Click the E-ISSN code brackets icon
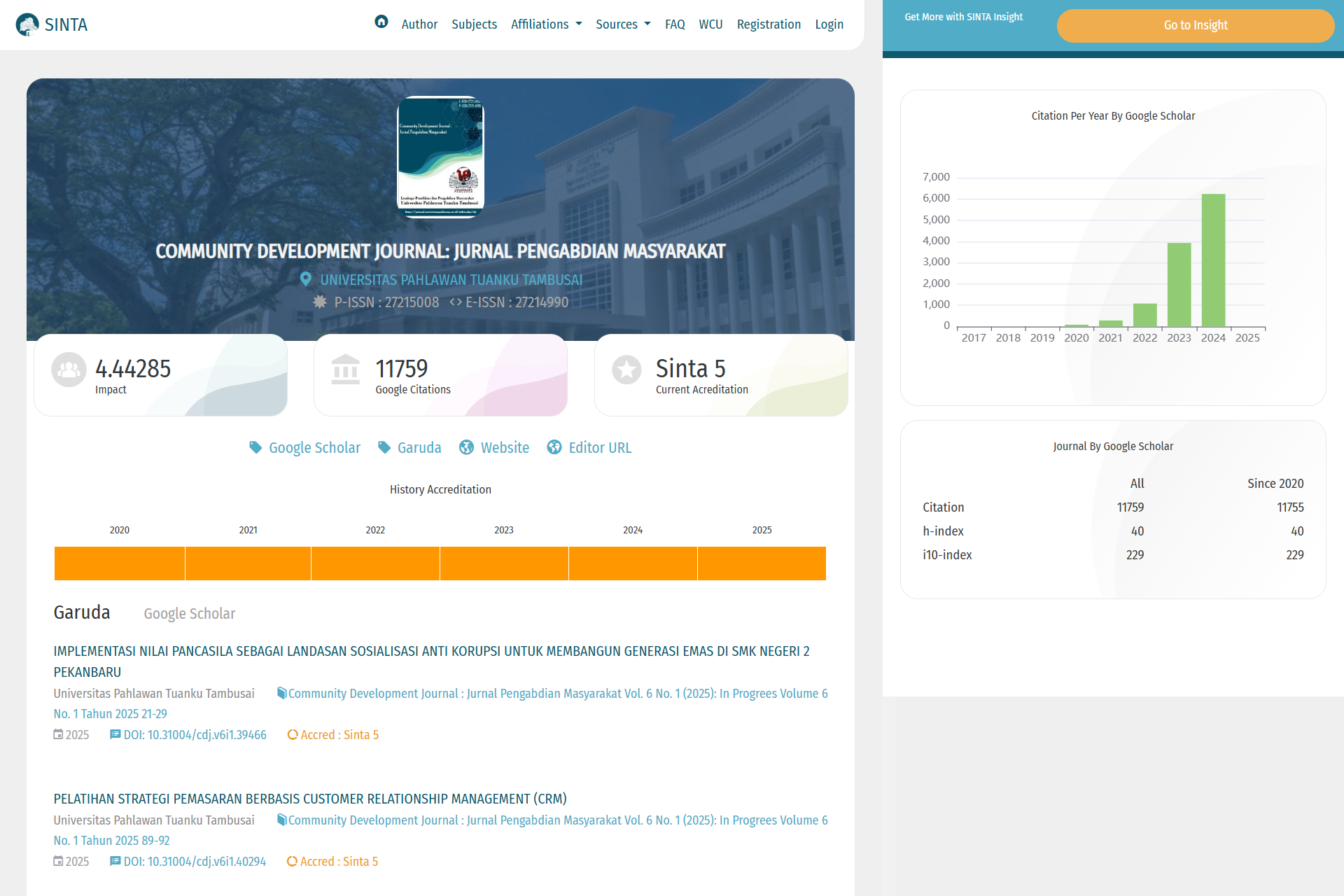Viewport: 1344px width, 896px height. tap(456, 302)
